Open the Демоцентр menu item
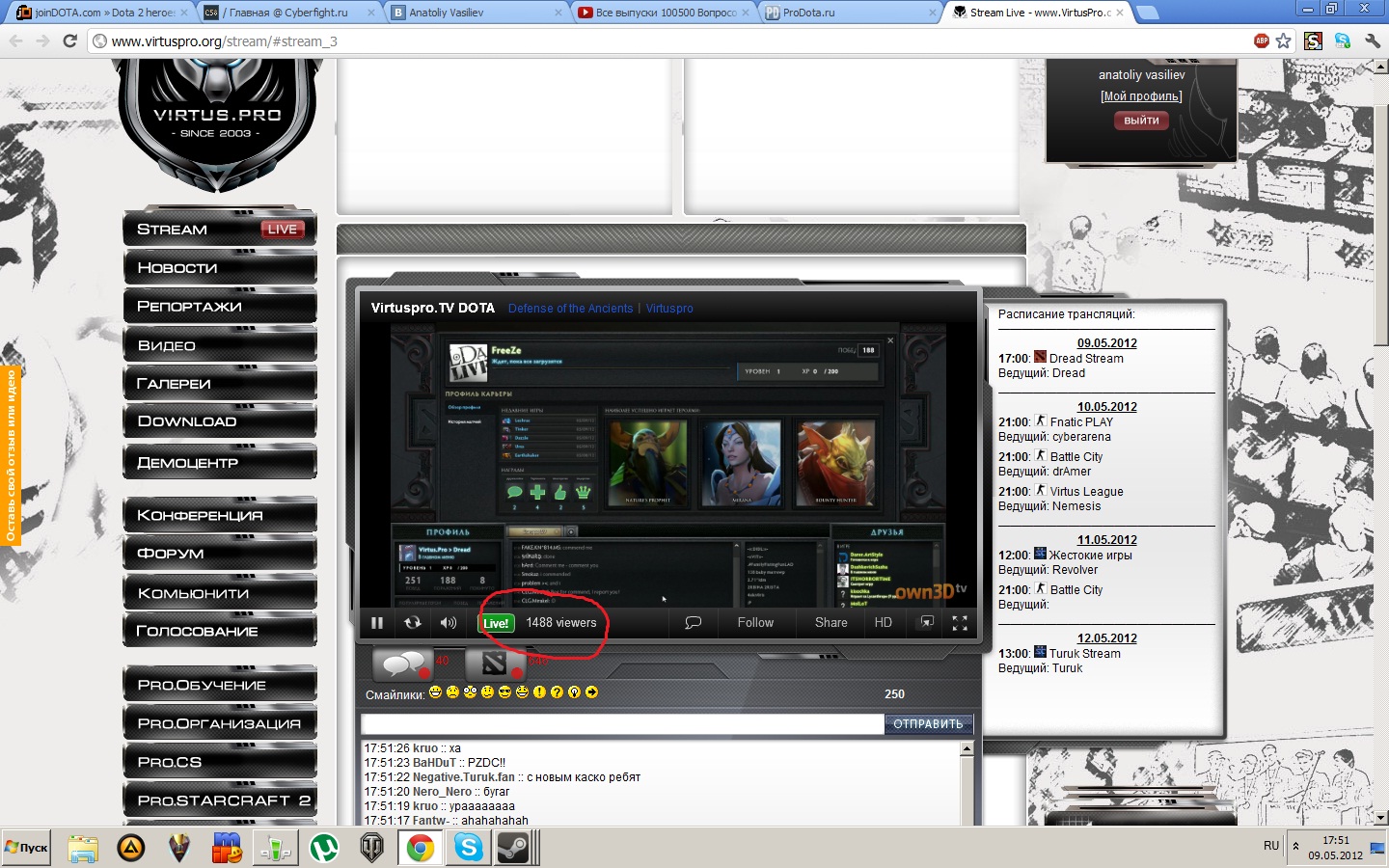 pyautogui.click(x=220, y=463)
